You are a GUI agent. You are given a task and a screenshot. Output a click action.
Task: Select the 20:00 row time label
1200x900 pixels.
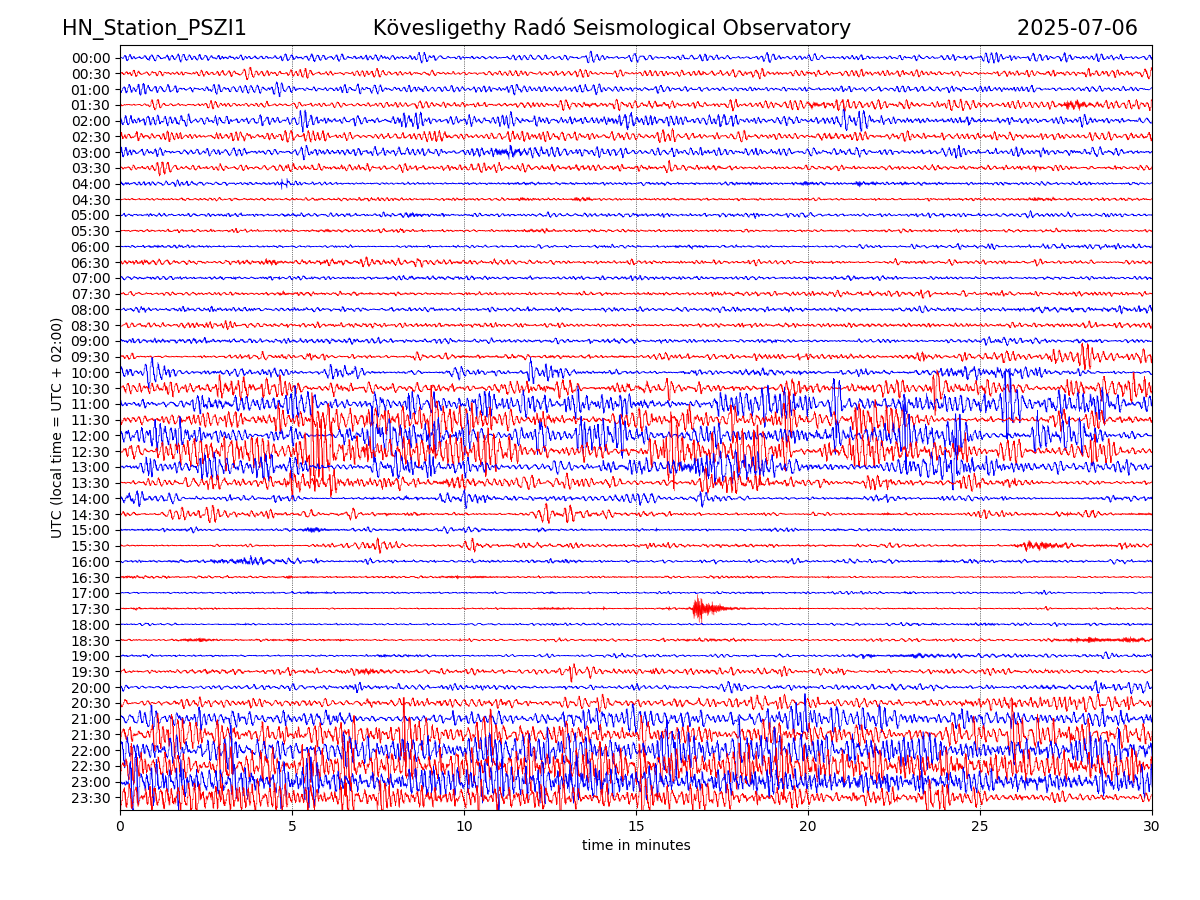91,688
